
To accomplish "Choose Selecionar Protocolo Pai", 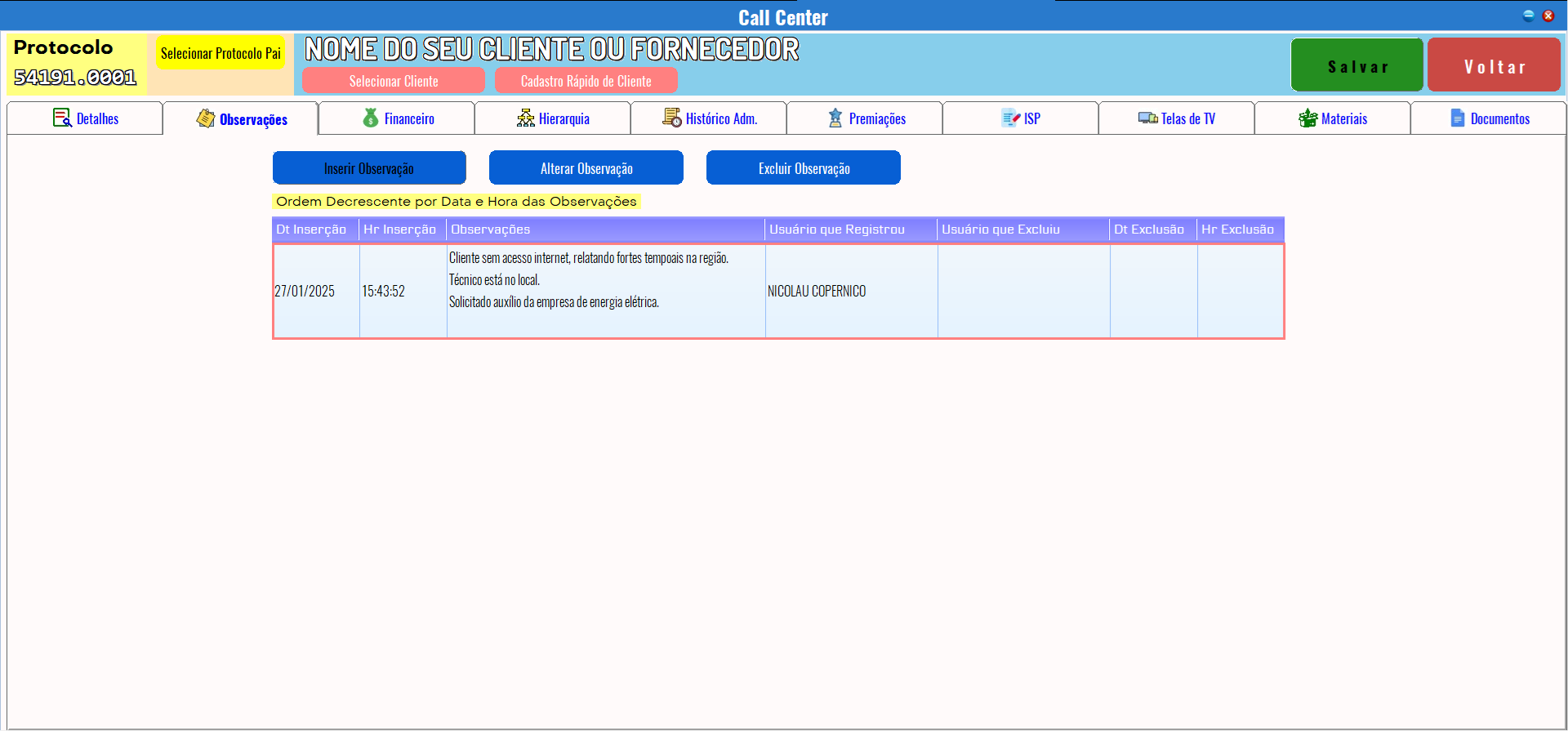I will point(220,53).
